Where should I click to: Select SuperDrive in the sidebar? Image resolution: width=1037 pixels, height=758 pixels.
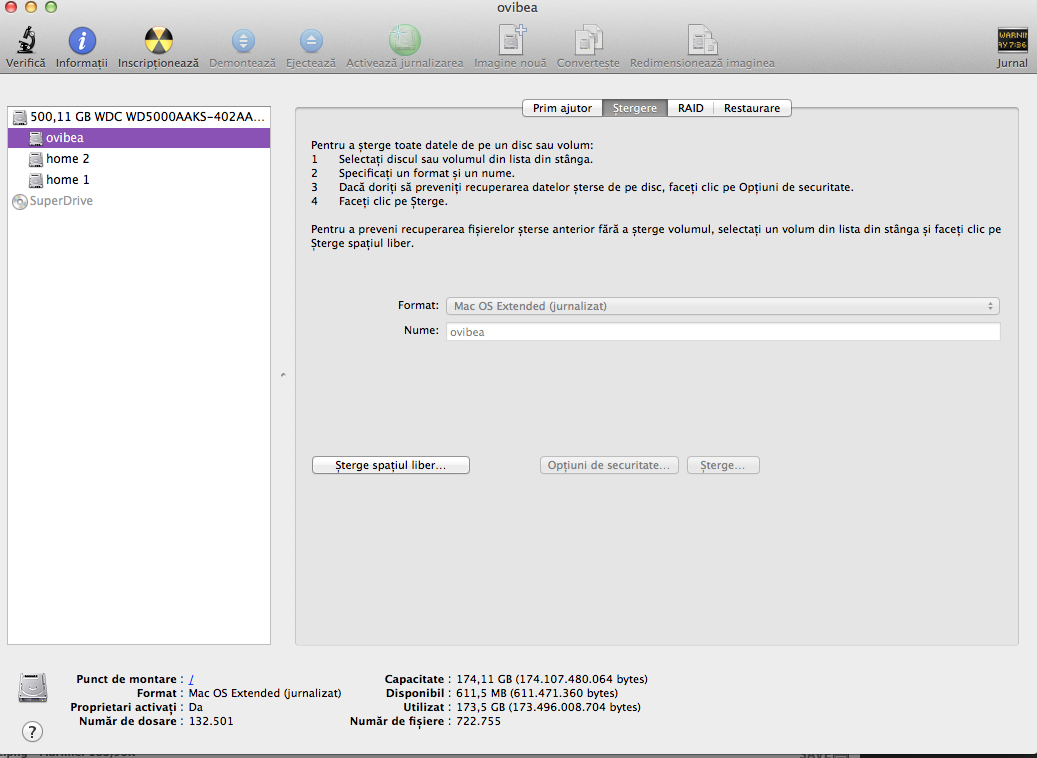pos(139,201)
